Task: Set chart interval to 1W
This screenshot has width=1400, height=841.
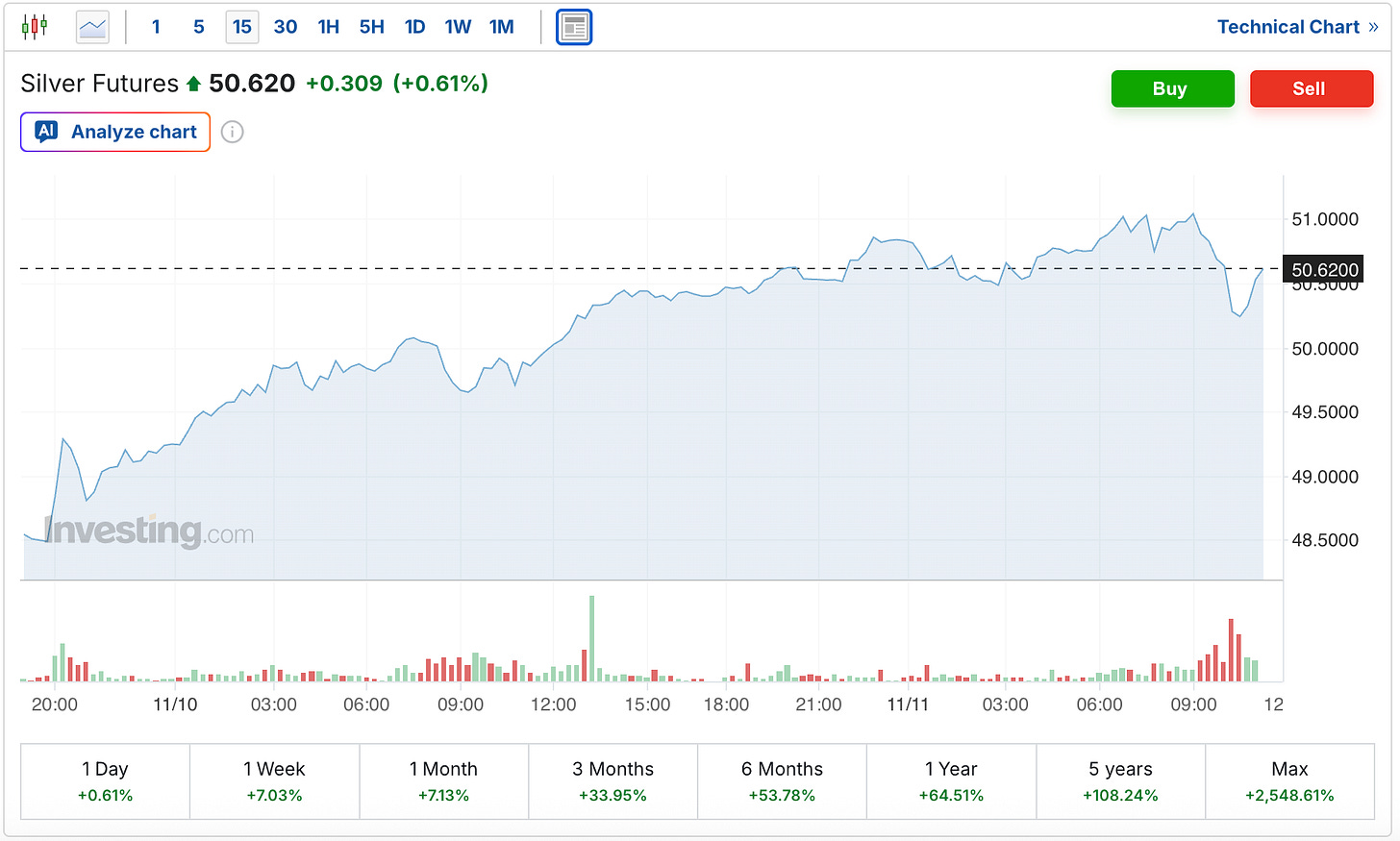Action: tap(458, 27)
